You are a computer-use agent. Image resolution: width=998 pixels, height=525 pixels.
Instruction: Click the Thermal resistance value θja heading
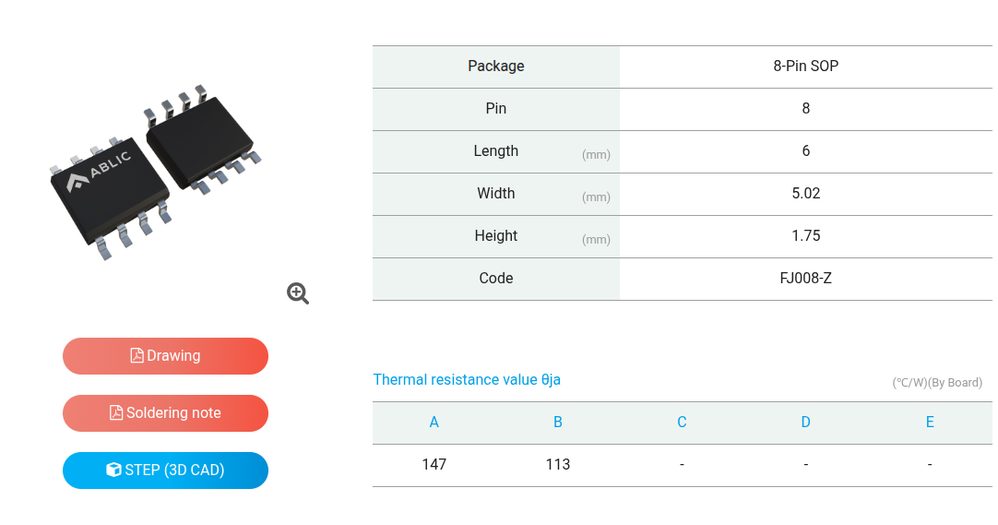467,380
